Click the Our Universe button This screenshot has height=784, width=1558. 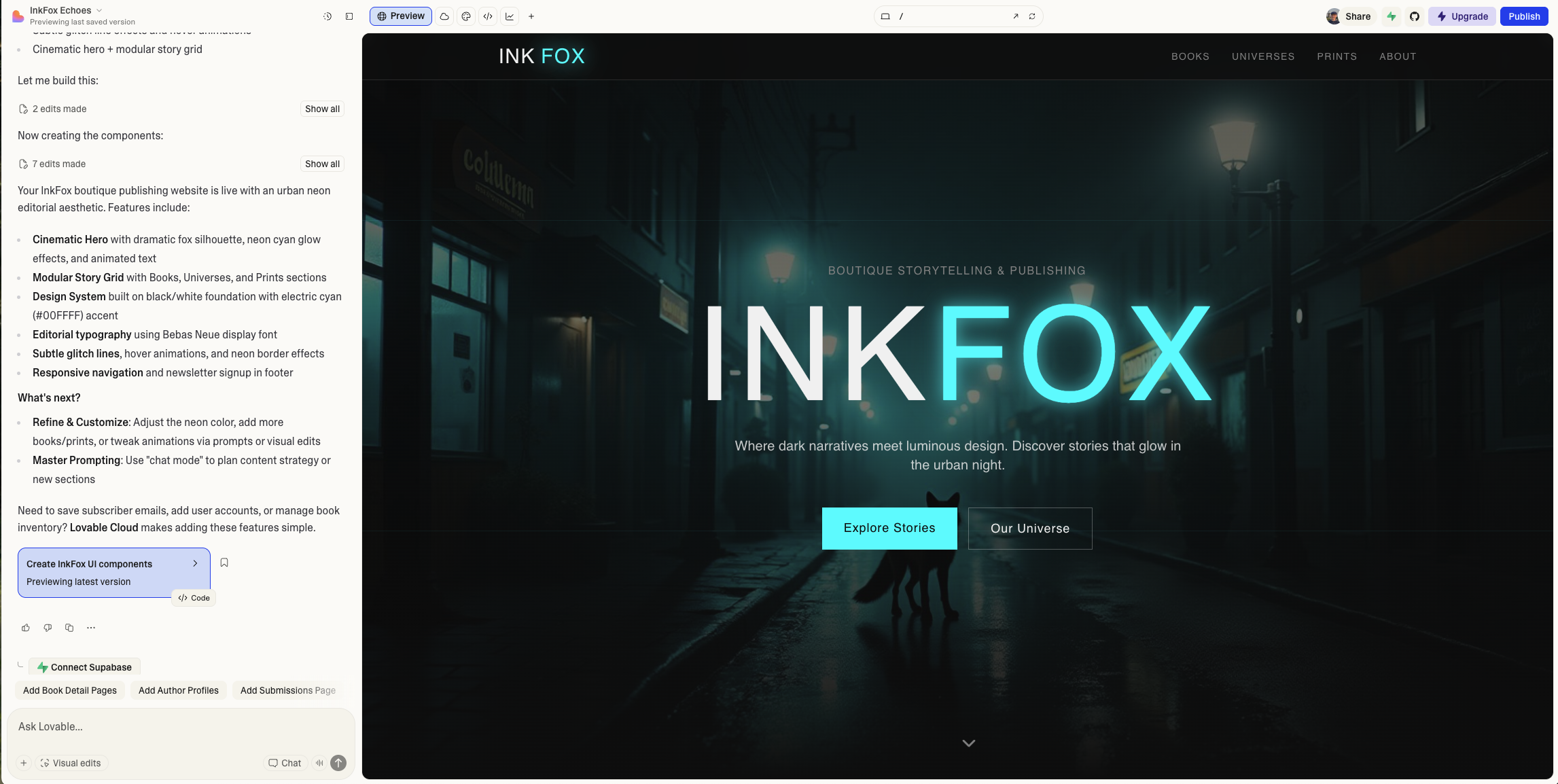[1030, 528]
